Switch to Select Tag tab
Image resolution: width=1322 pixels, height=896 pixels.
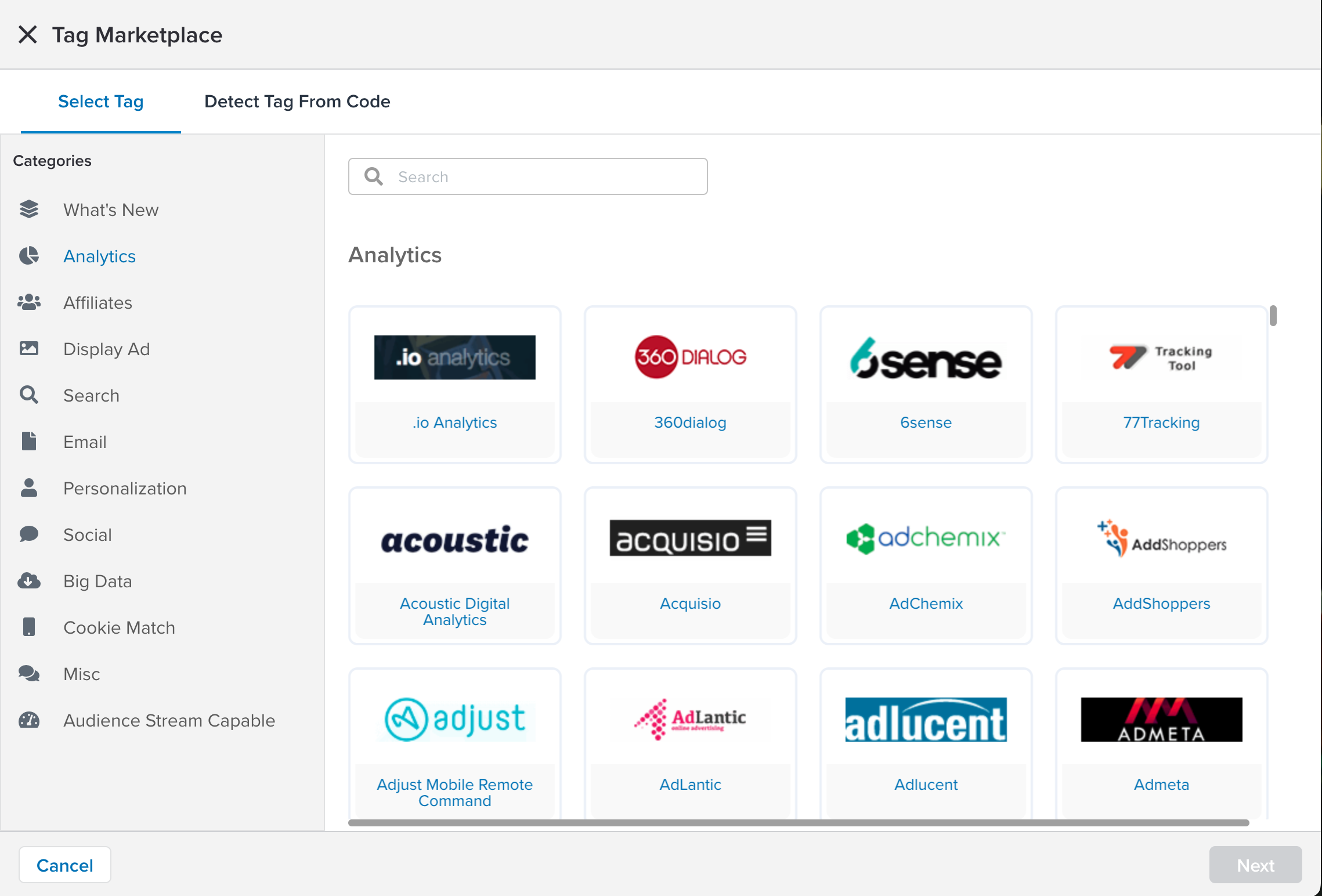click(x=101, y=102)
